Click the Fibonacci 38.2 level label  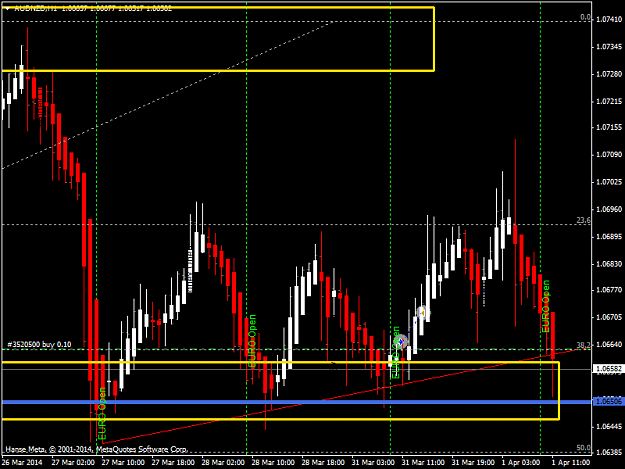point(584,345)
